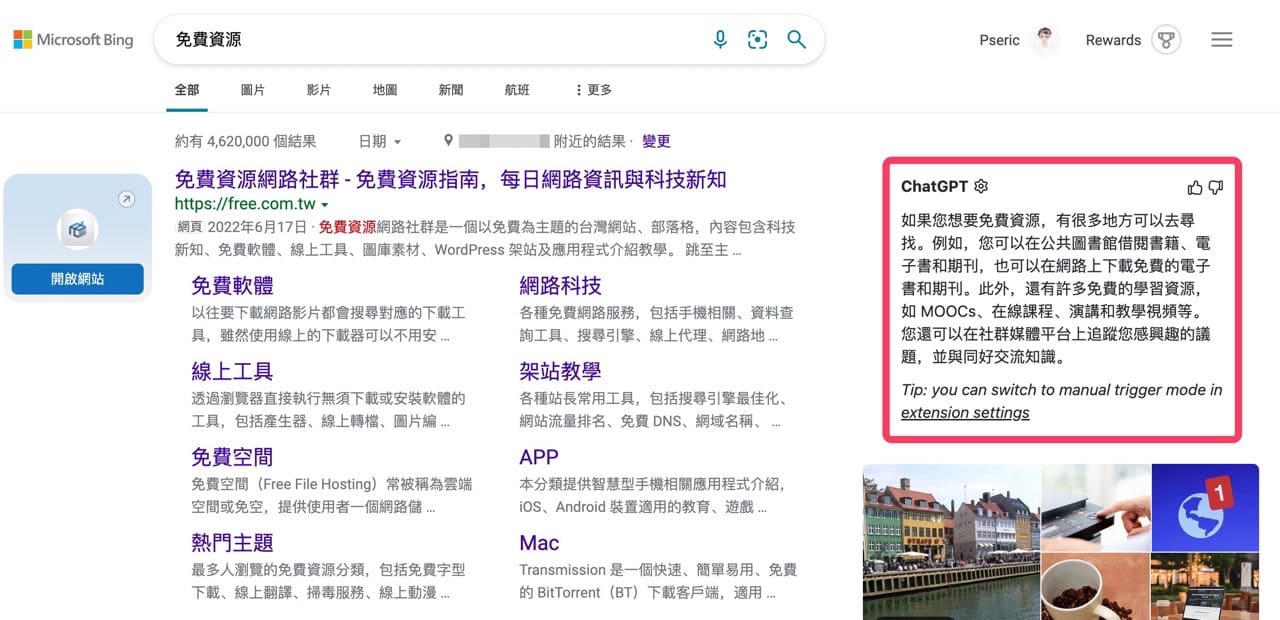Open ChatGPT extension settings gear
This screenshot has width=1280, height=620.
coord(981,187)
